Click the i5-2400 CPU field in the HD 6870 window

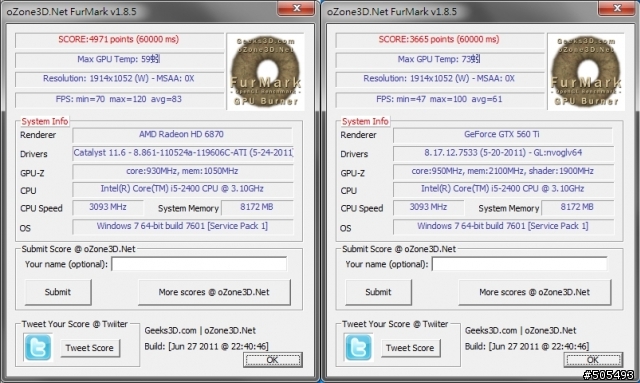182,189
